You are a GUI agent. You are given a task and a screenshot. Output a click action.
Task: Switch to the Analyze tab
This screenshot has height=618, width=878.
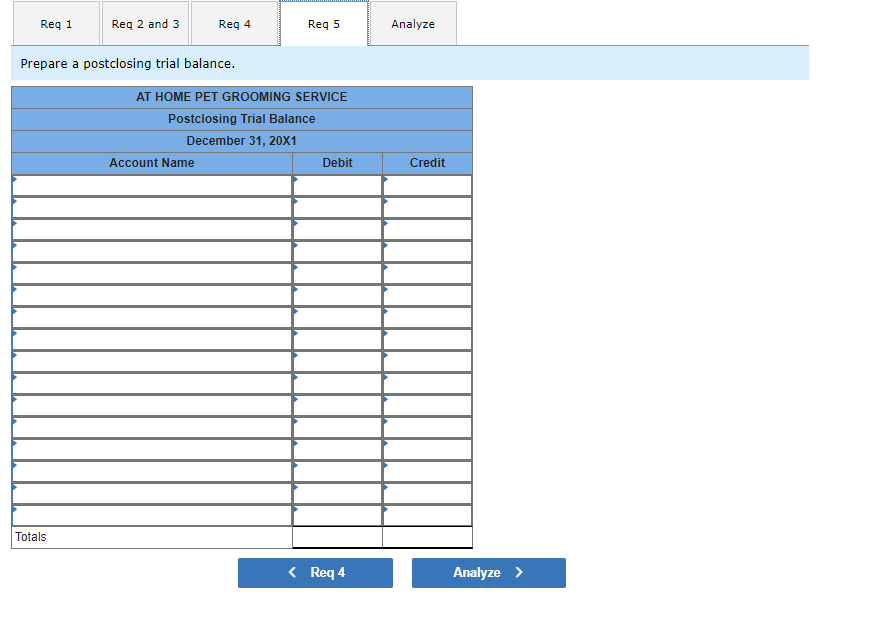tap(413, 23)
